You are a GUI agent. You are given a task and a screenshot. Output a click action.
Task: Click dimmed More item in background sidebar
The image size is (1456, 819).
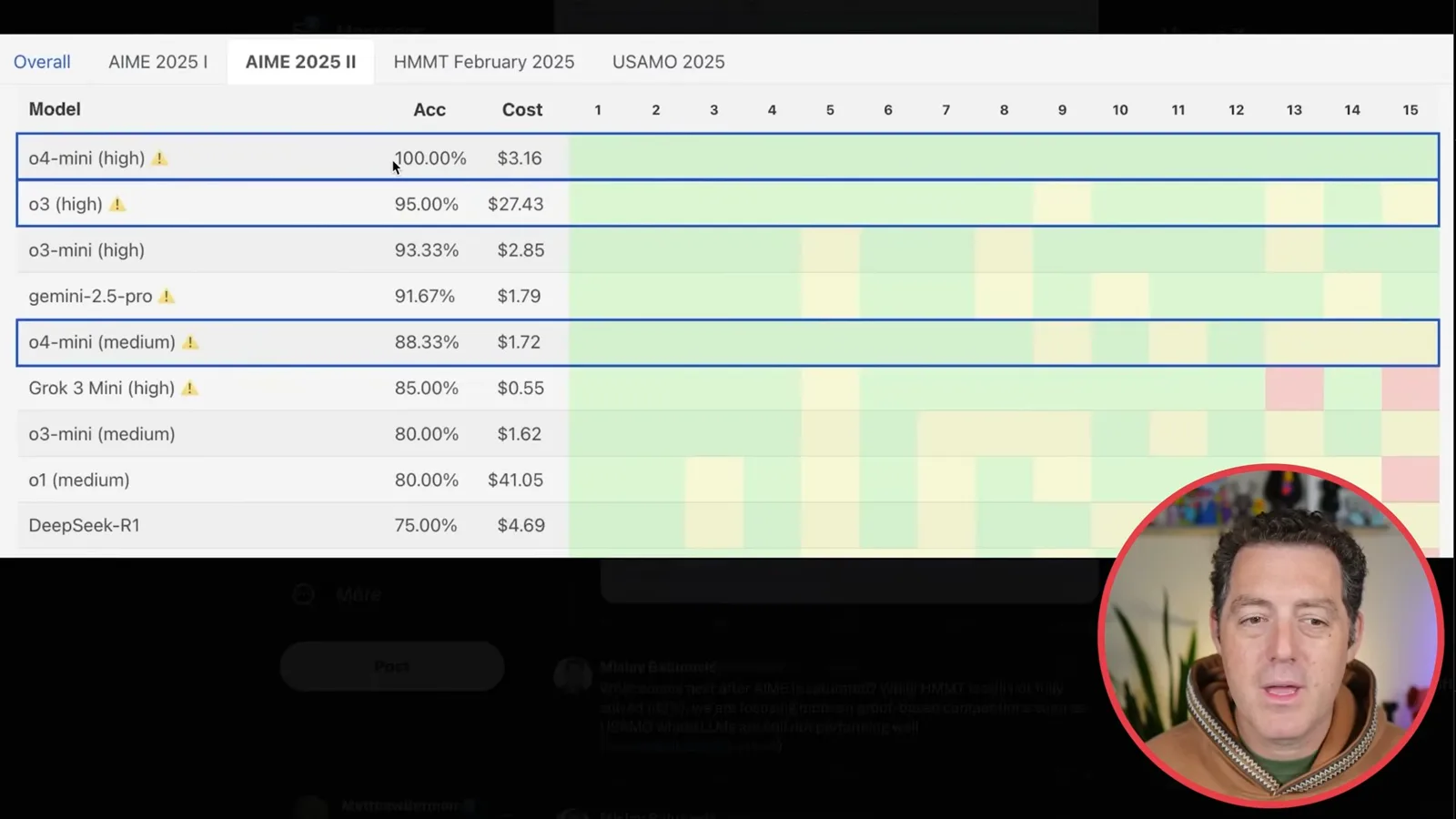(337, 594)
